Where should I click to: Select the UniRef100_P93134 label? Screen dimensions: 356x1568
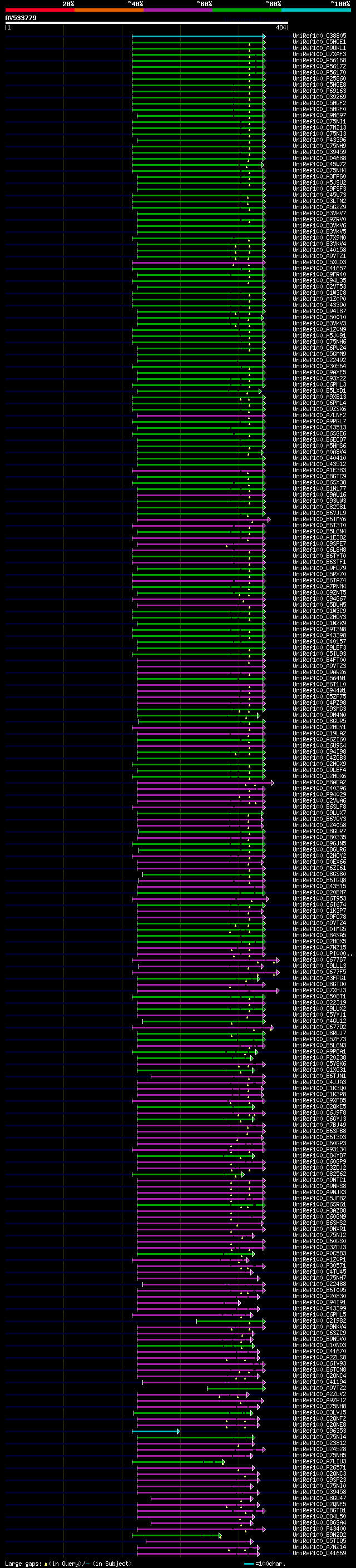pyautogui.click(x=319, y=1149)
